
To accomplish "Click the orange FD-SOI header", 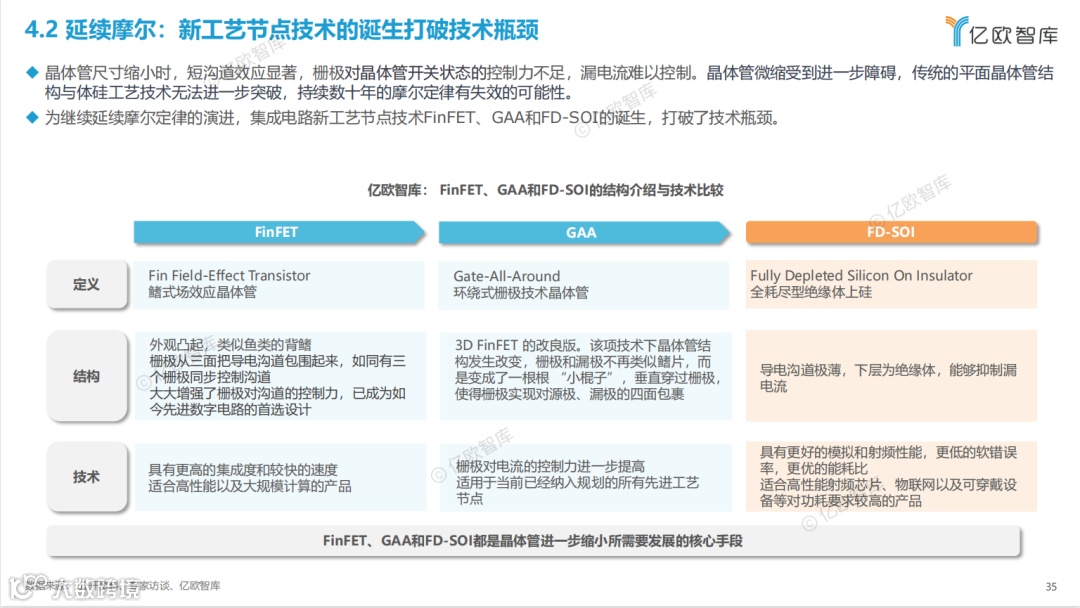I will (891, 232).
